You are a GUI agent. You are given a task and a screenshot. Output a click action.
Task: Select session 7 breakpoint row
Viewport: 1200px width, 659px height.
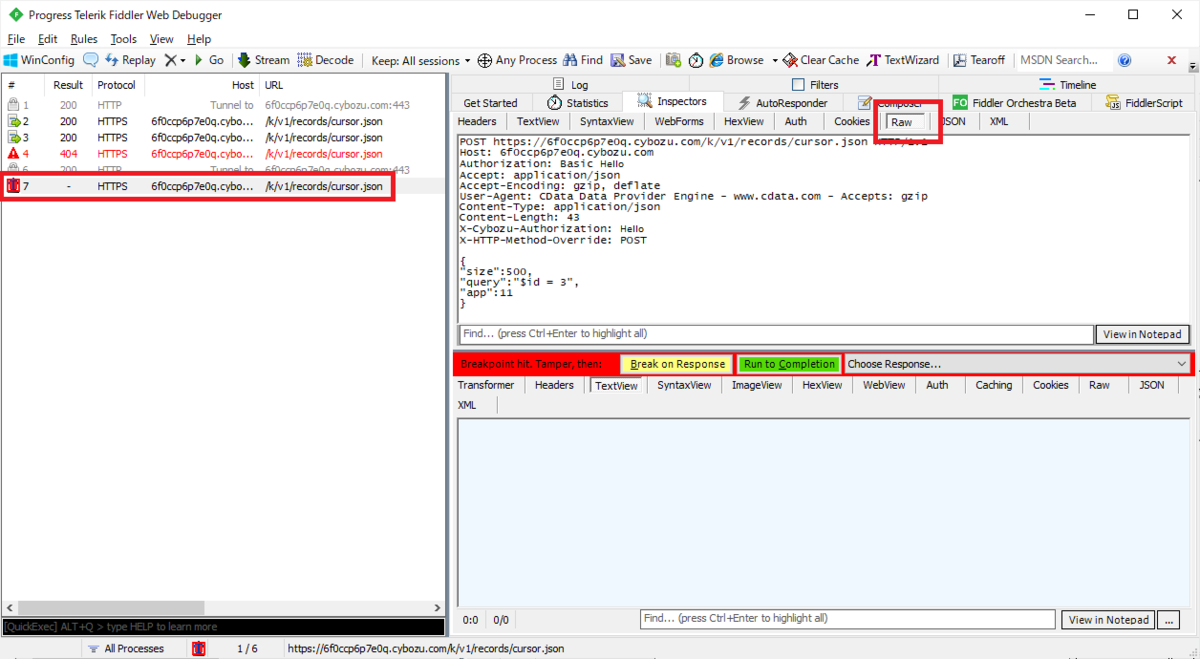223,187
